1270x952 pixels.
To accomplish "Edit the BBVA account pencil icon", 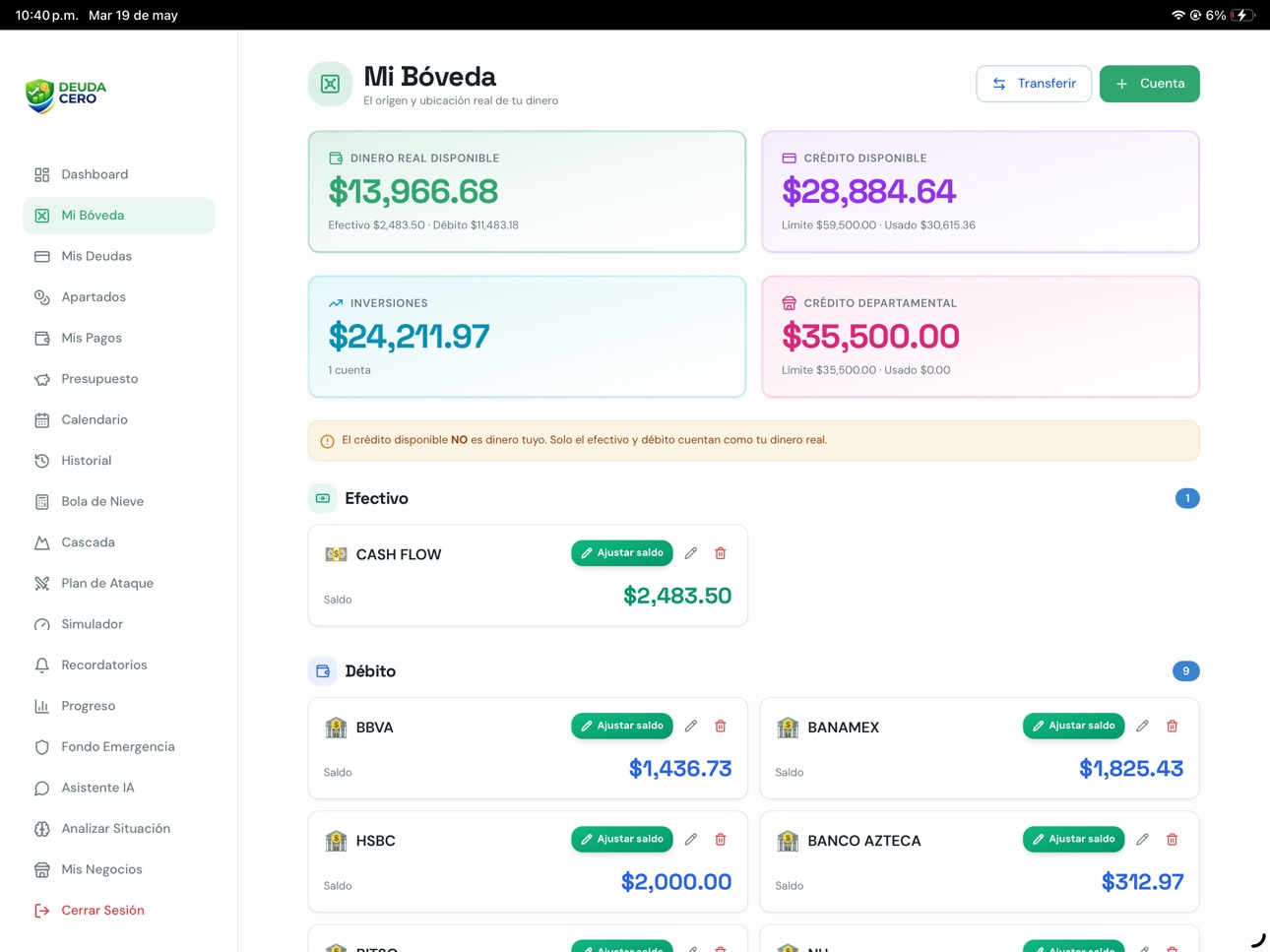I will click(x=691, y=726).
